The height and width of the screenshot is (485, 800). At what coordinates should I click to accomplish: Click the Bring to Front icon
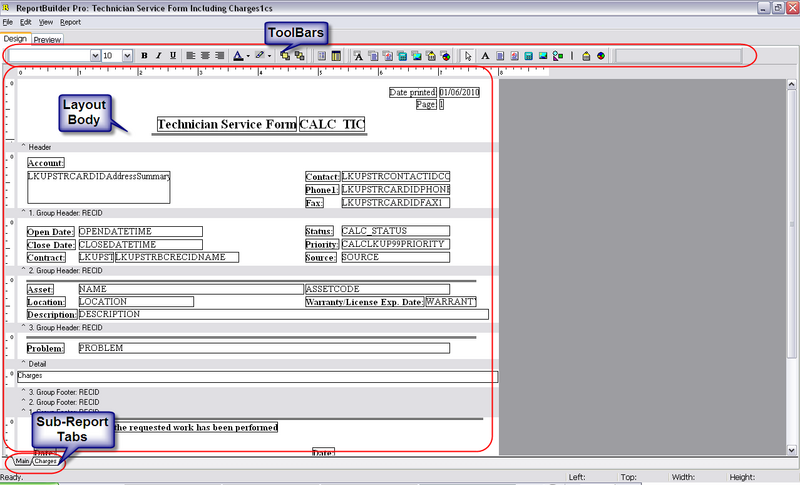pyautogui.click(x=285, y=56)
